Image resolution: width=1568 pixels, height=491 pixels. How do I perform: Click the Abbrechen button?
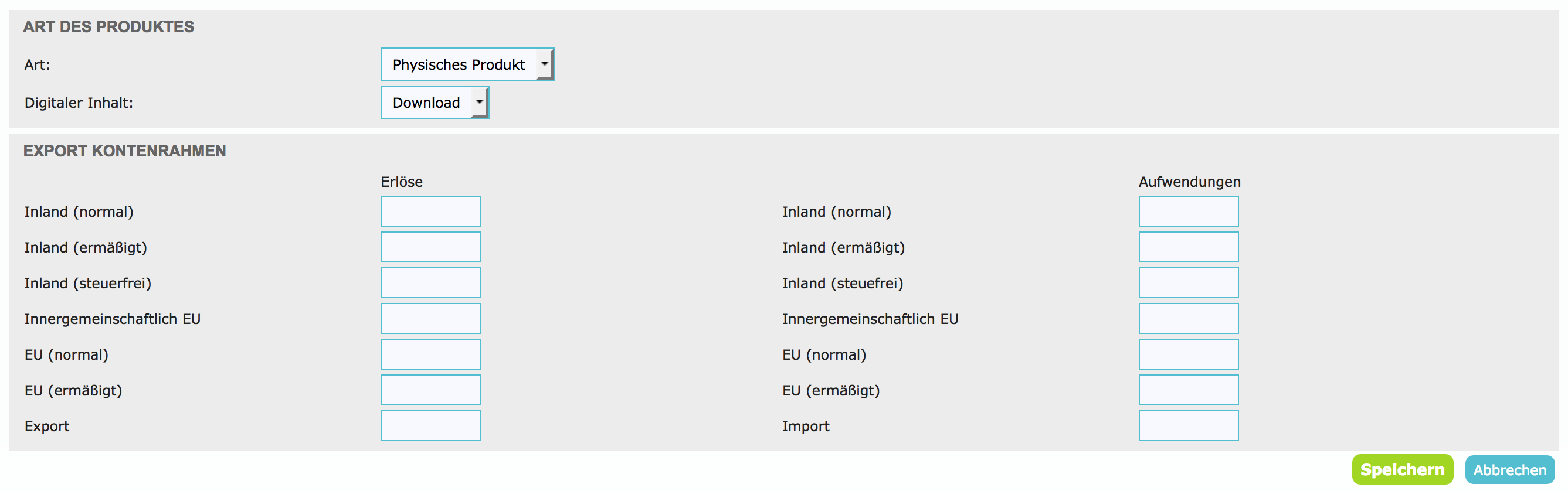(x=1509, y=470)
